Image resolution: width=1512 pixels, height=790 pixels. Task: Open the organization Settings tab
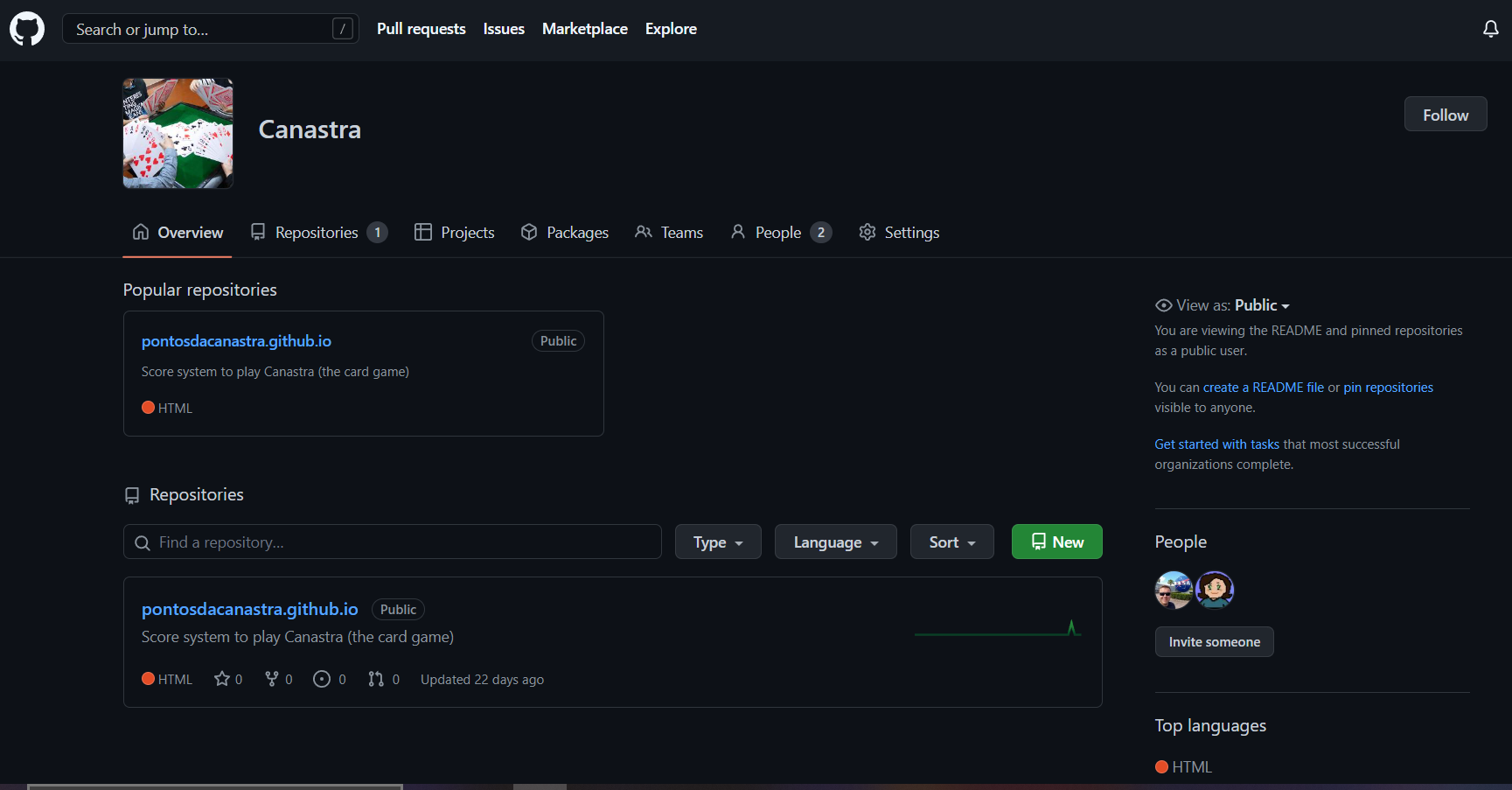pyautogui.click(x=899, y=233)
